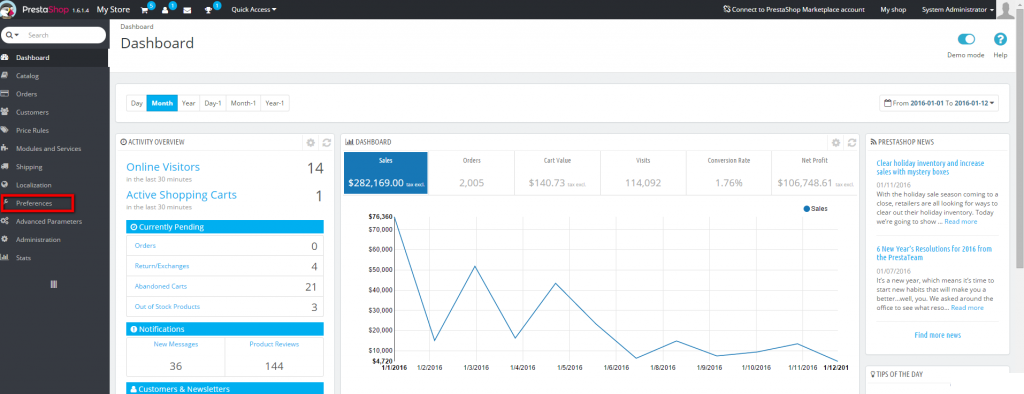Open the System Administrator dropdown
The image size is (1024, 394).
click(958, 10)
